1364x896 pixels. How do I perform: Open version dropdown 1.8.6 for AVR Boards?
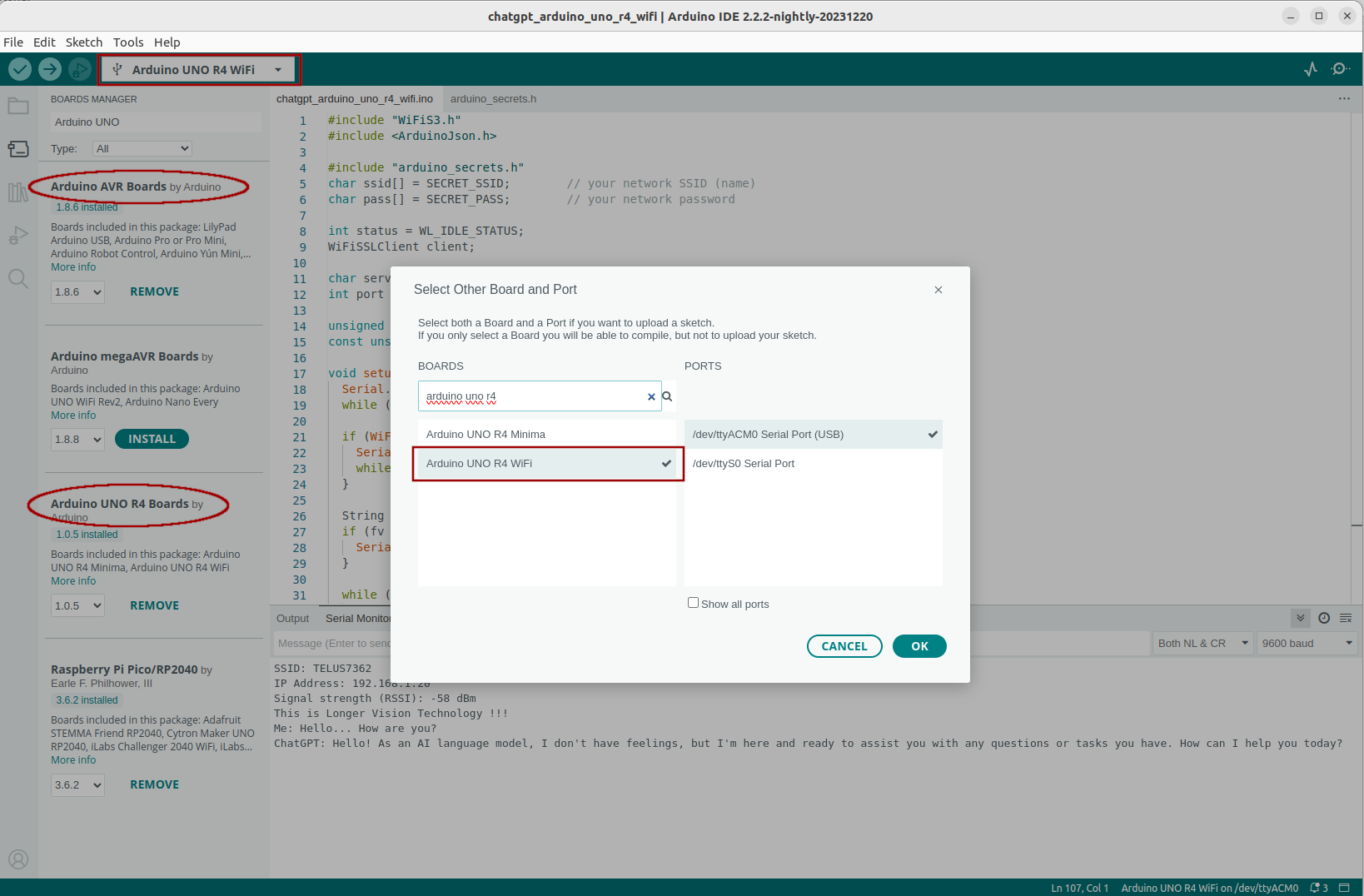point(77,292)
